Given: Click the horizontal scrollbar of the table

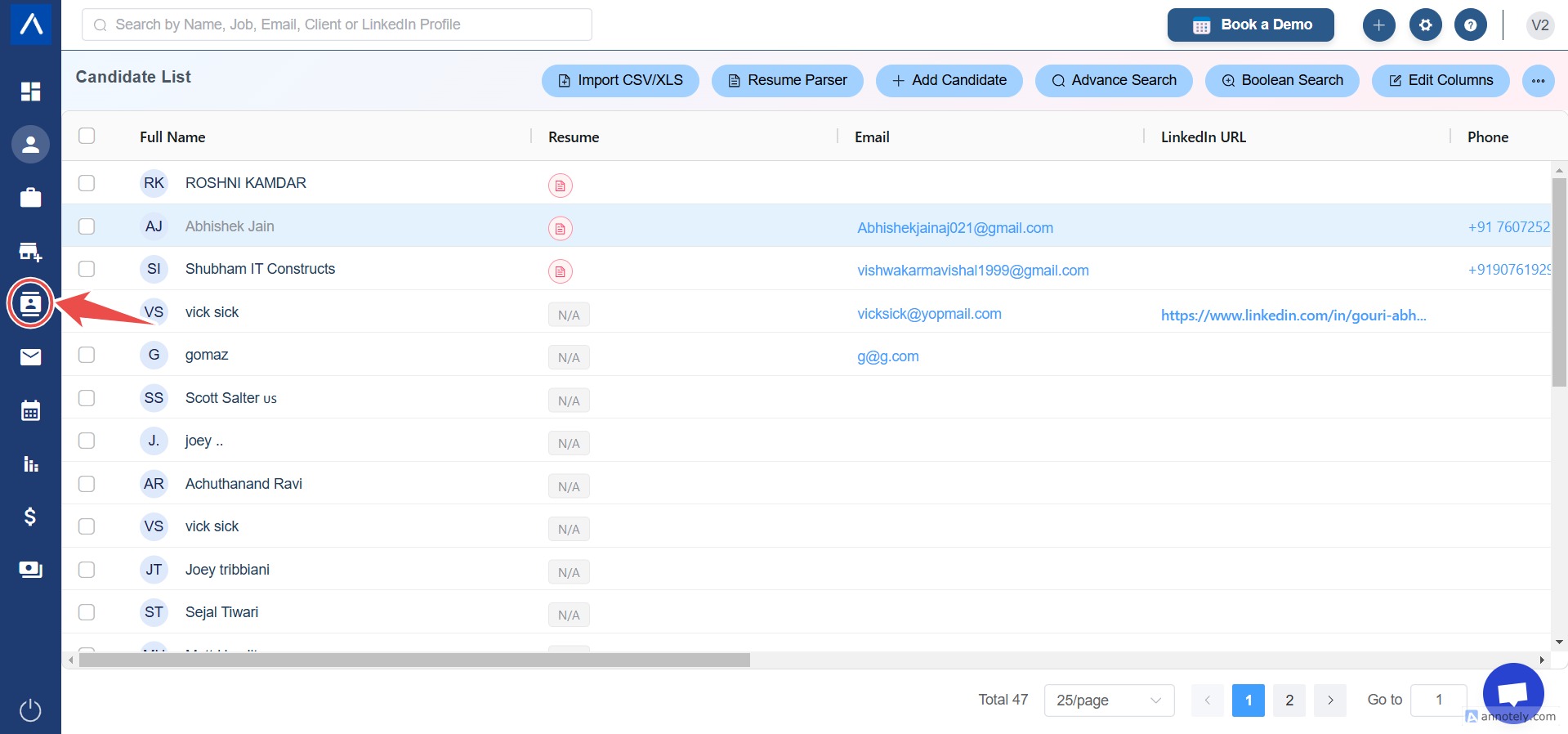Looking at the screenshot, I should coord(414,660).
